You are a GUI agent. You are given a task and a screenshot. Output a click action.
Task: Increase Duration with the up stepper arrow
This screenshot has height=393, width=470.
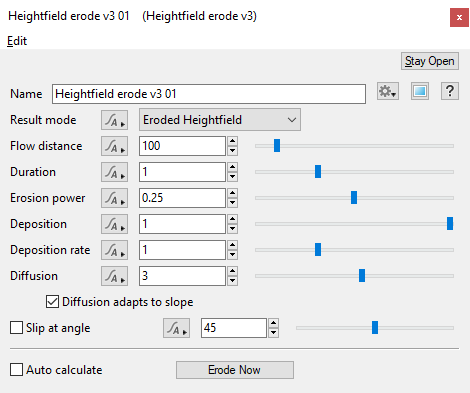pyautogui.click(x=233, y=167)
